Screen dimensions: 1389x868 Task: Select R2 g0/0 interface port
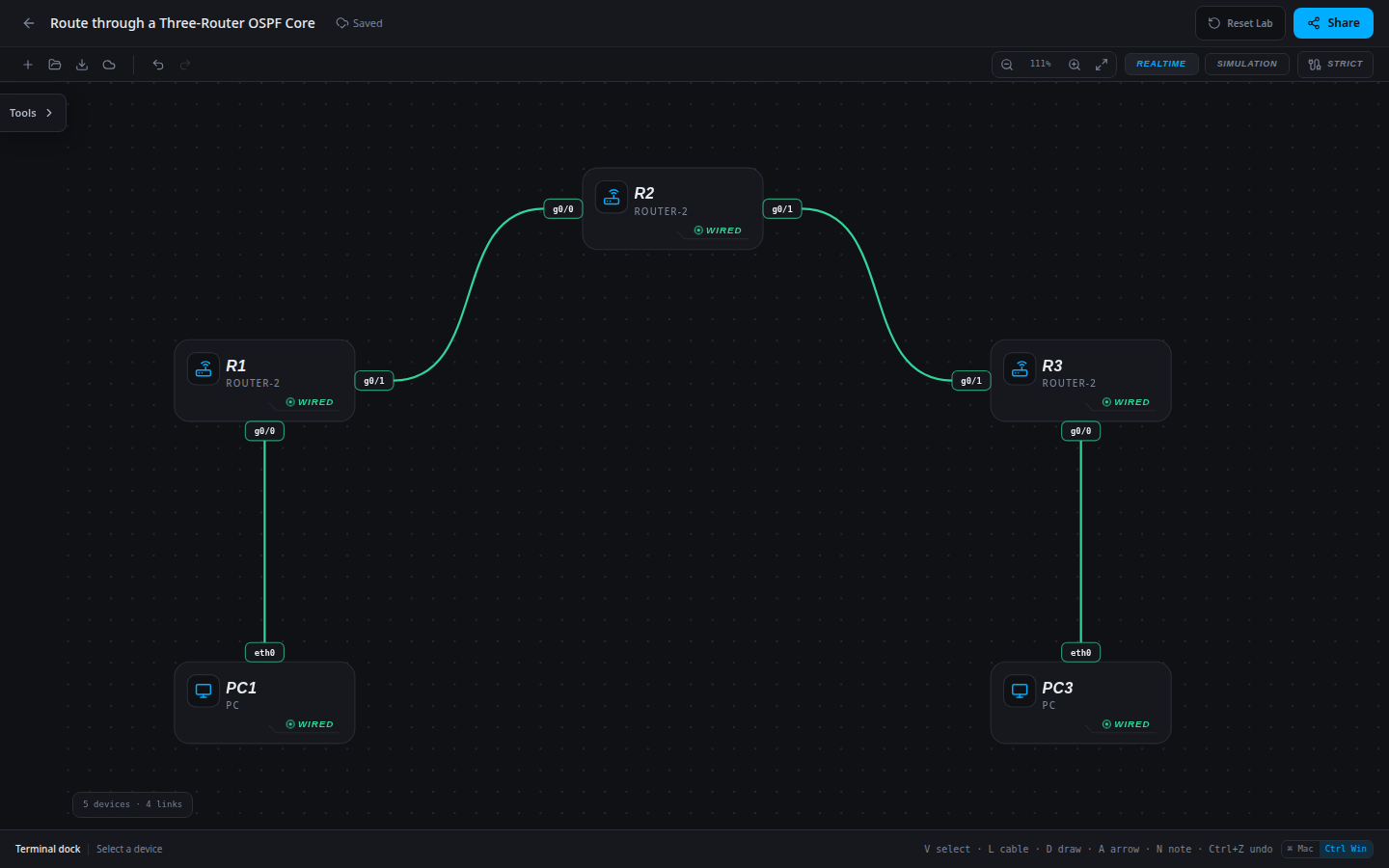pos(563,209)
